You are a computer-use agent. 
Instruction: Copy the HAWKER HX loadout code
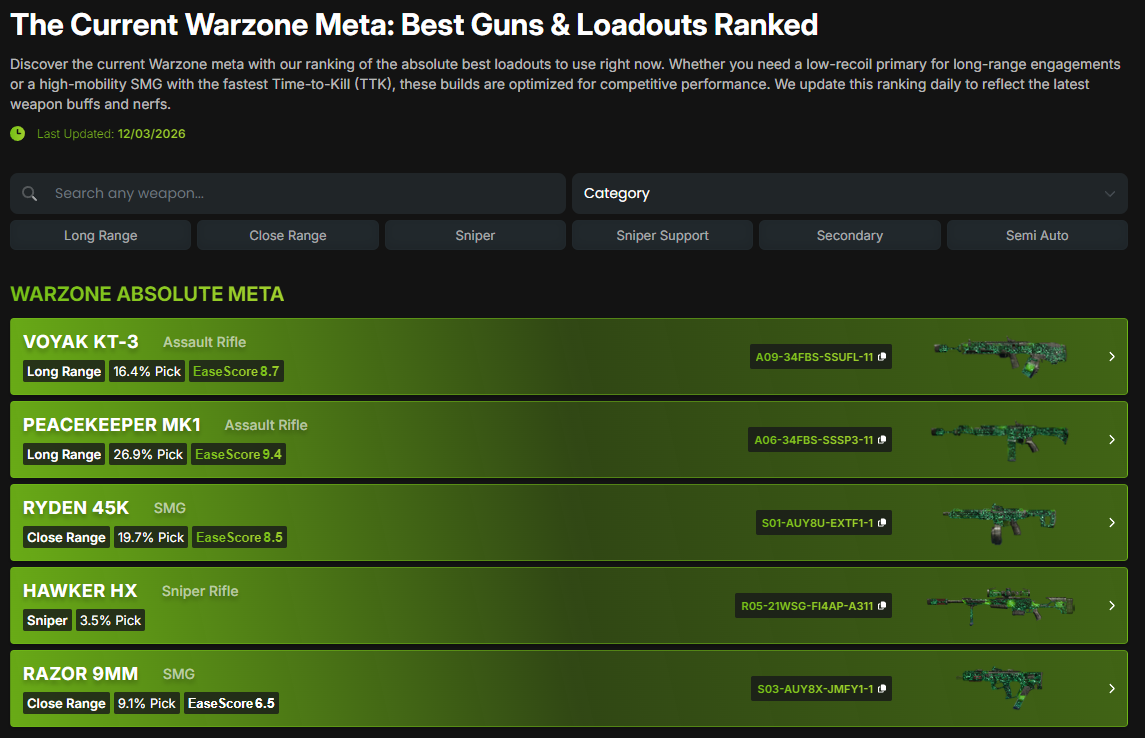click(x=881, y=606)
